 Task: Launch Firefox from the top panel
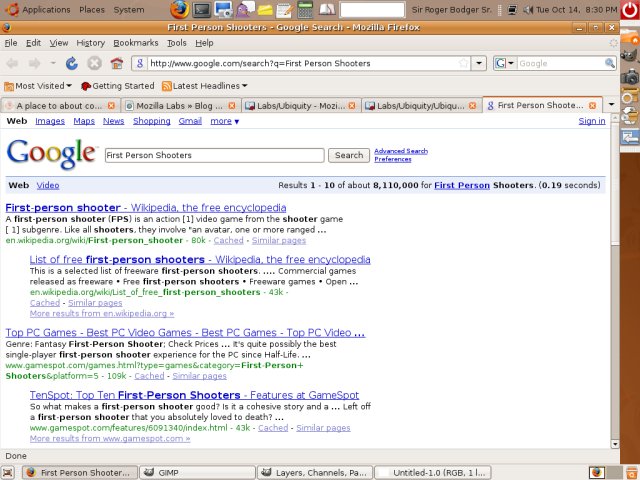[179, 9]
